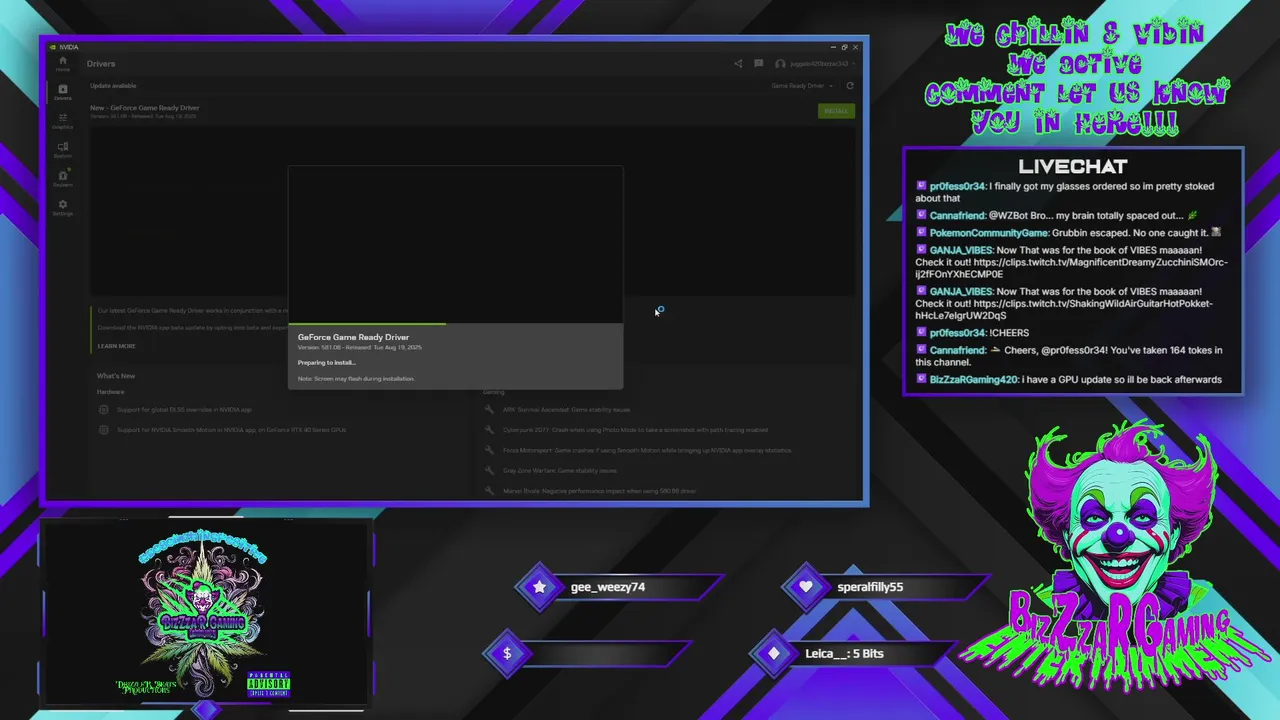The image size is (1280, 720).
Task: Click the dollar sign icon on overlay
Action: 507,653
